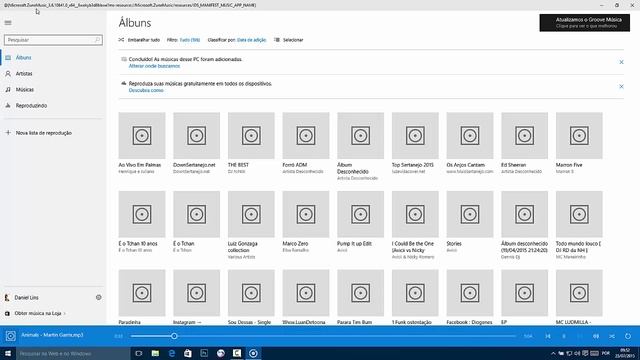Open Stories album cover
This screenshot has height=360, width=640.
point(470,214)
